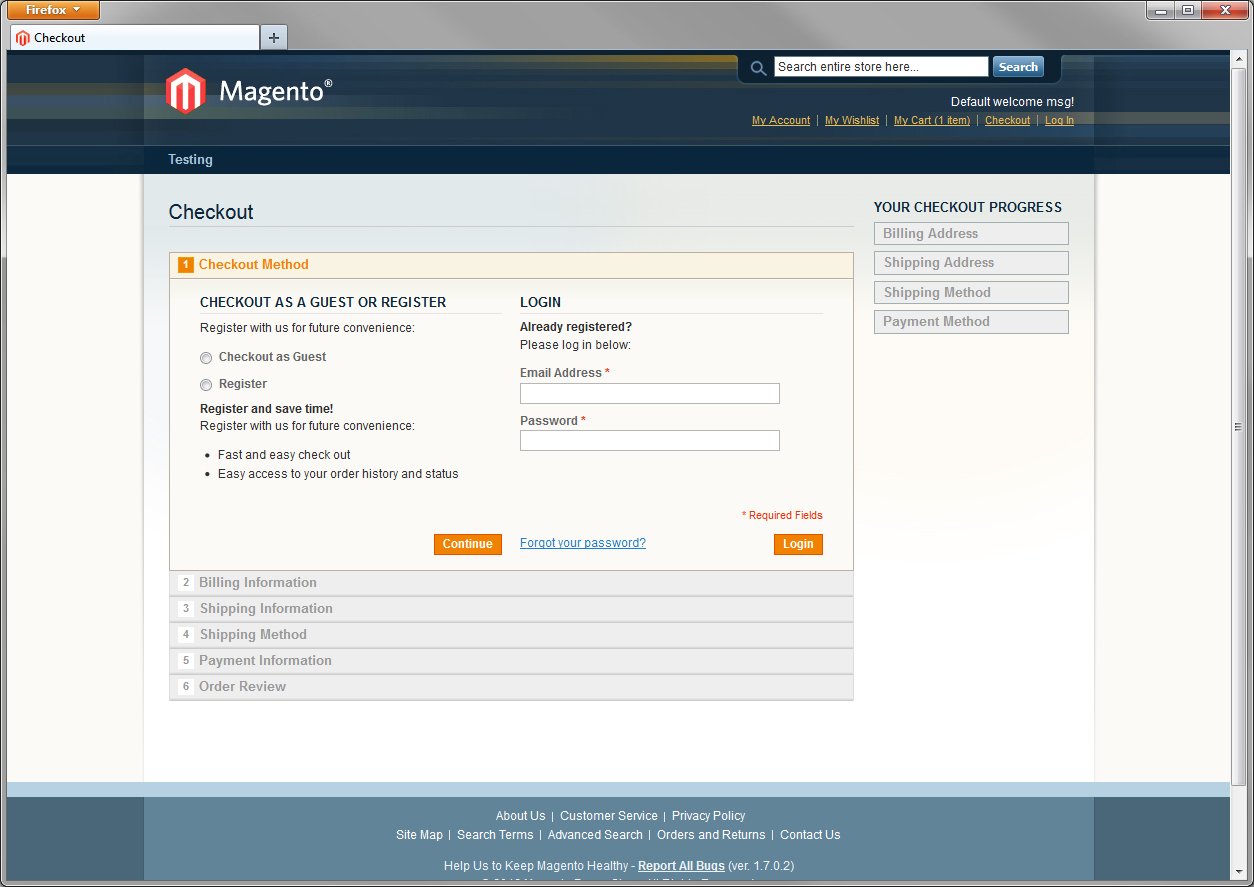Click the Magento logo
1254x887 pixels.
(x=249, y=91)
